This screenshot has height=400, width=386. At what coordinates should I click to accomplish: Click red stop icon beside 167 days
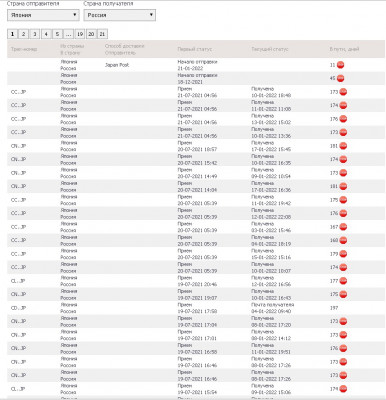(x=343, y=227)
